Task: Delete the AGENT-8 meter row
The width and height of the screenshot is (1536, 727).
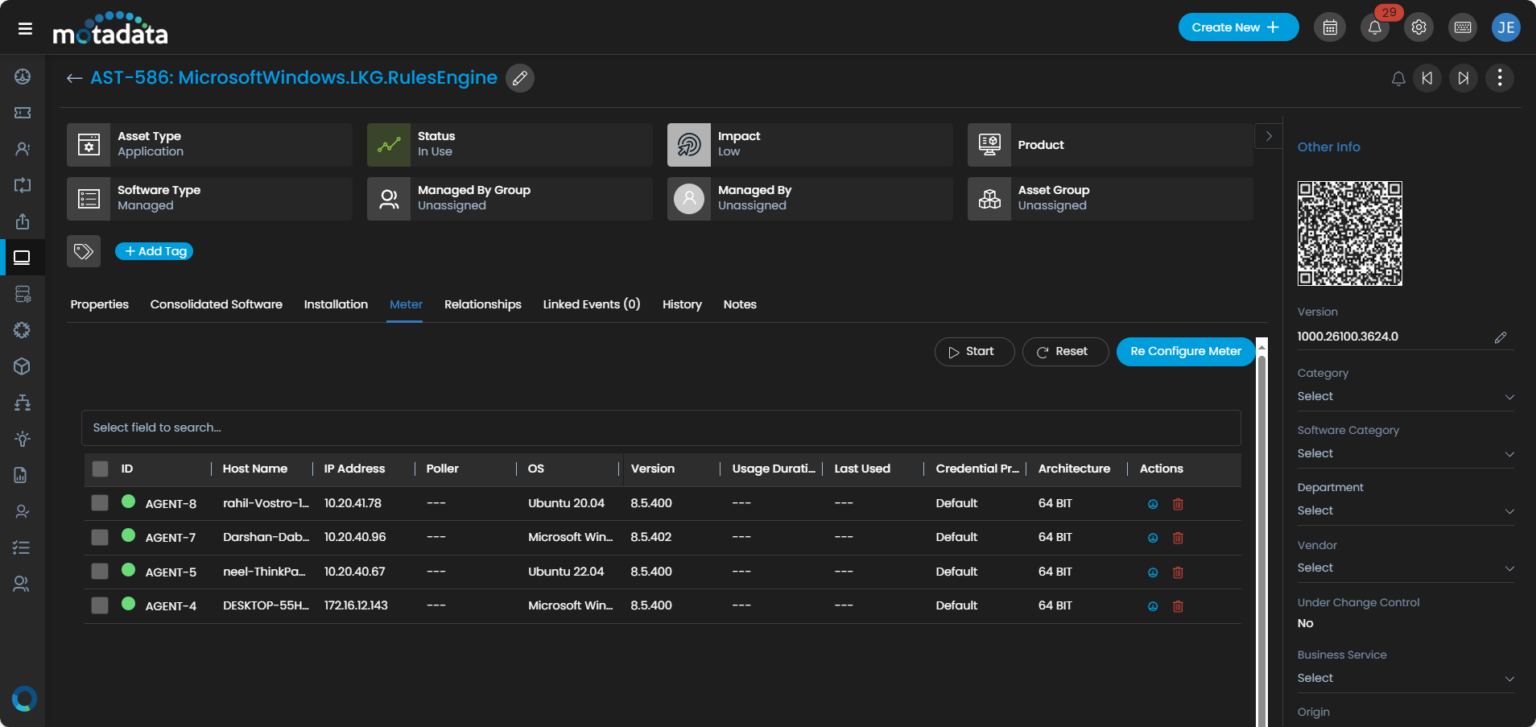Action: [x=1178, y=504]
